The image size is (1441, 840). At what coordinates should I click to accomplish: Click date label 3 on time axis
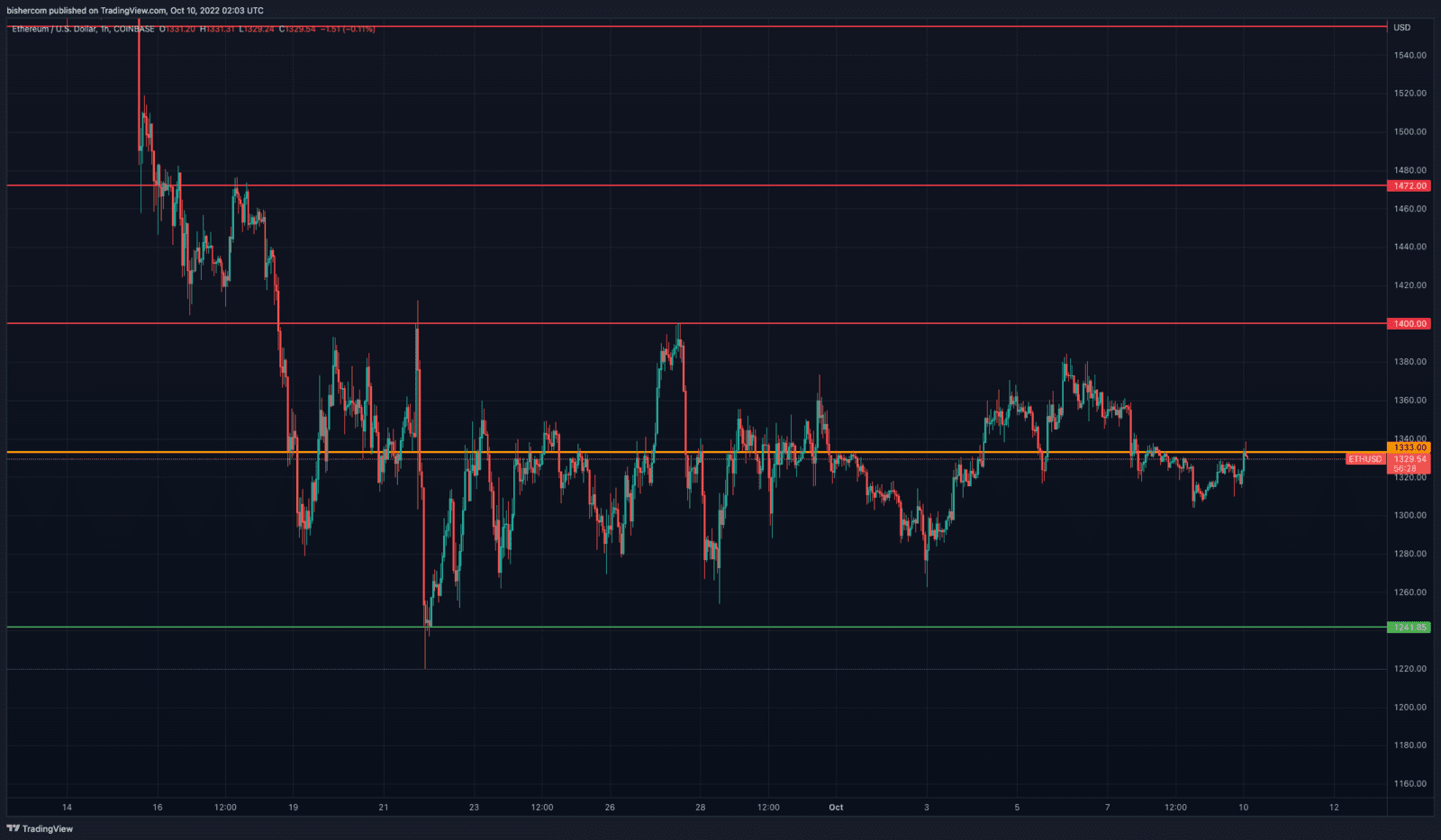926,808
